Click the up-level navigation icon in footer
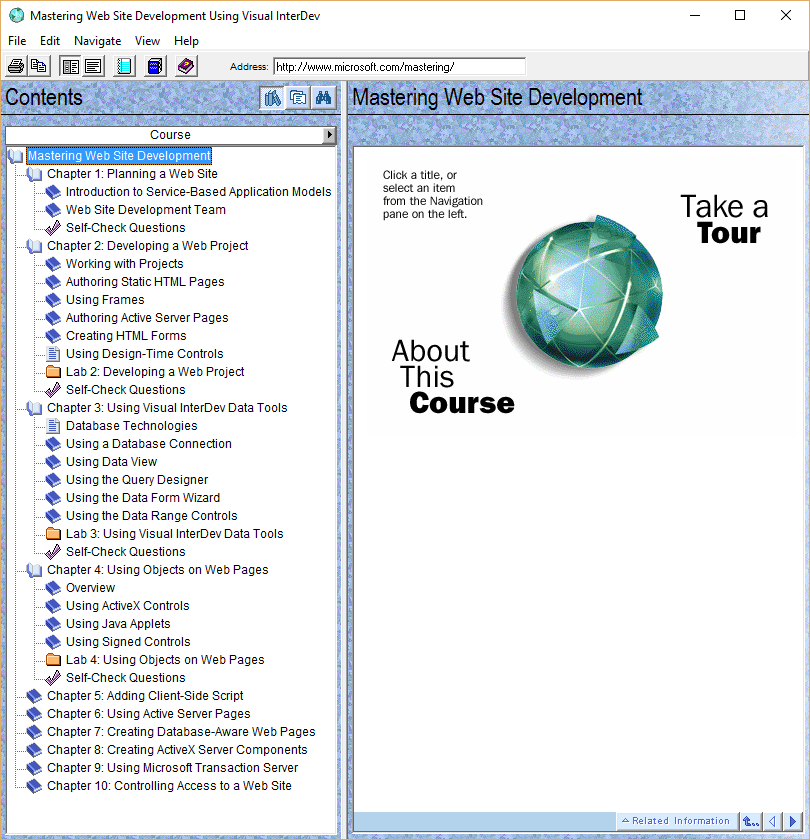This screenshot has height=840, width=810. pyautogui.click(x=751, y=821)
